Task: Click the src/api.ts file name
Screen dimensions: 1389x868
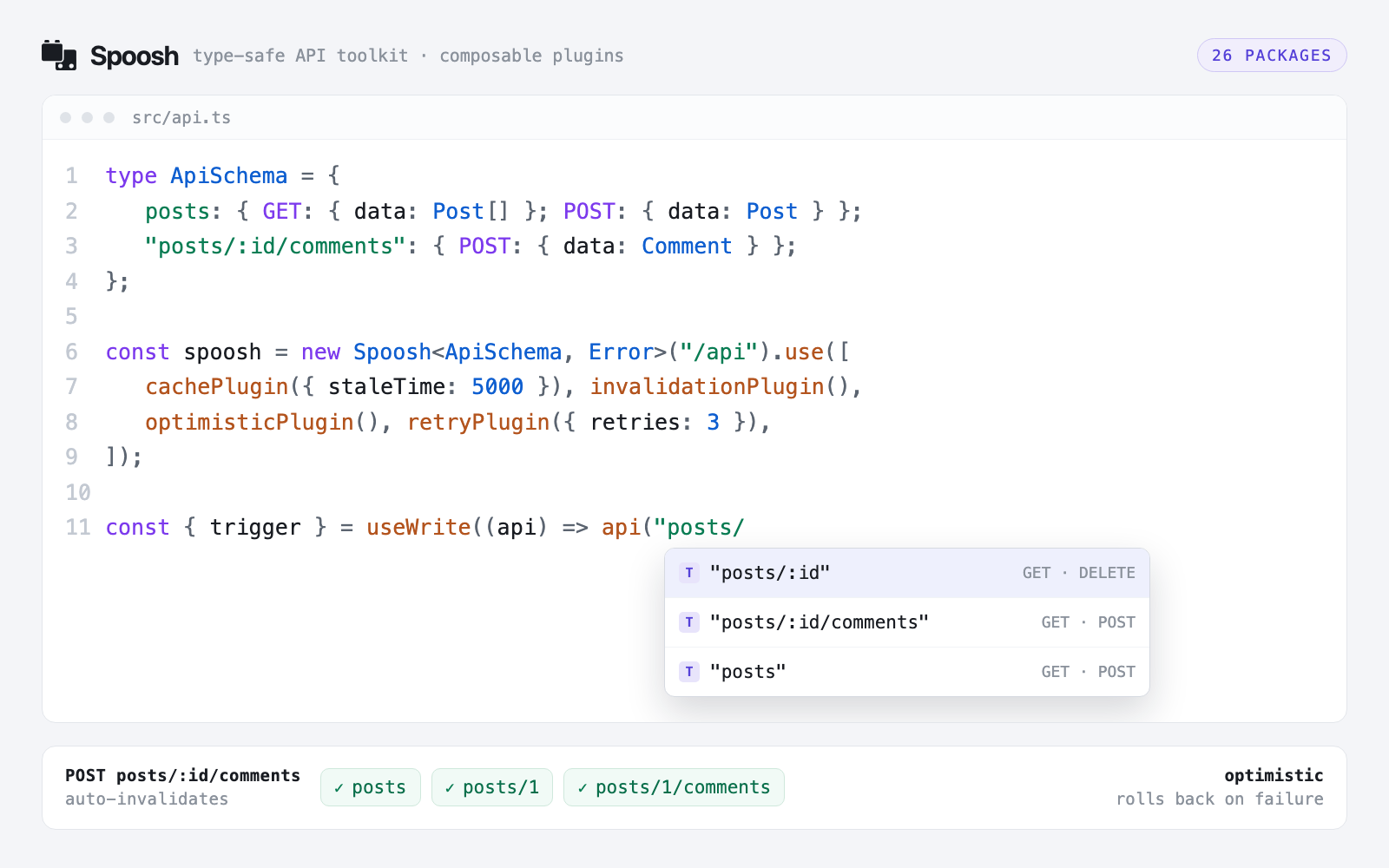Action: tap(181, 117)
